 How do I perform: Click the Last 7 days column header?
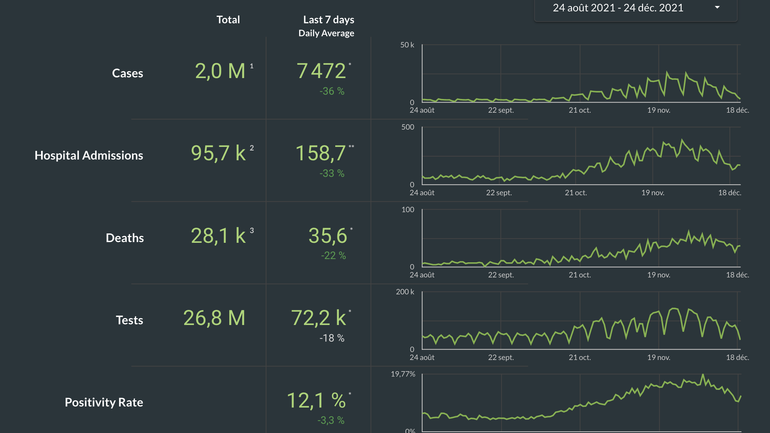pyautogui.click(x=328, y=19)
